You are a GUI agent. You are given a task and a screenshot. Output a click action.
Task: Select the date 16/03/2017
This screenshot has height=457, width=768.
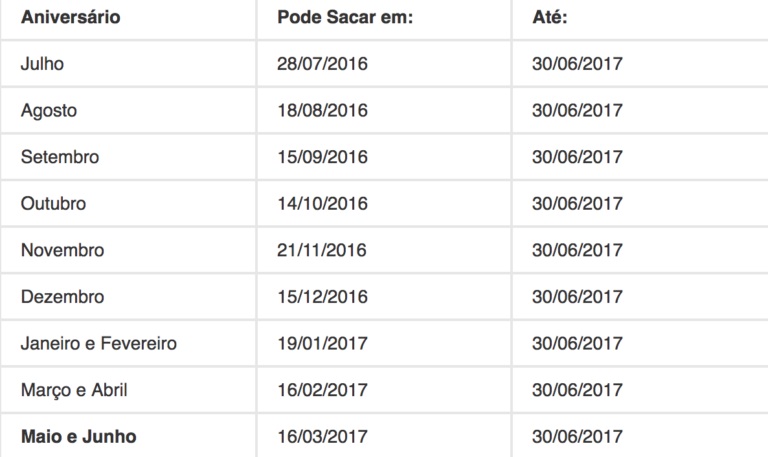[322, 436]
